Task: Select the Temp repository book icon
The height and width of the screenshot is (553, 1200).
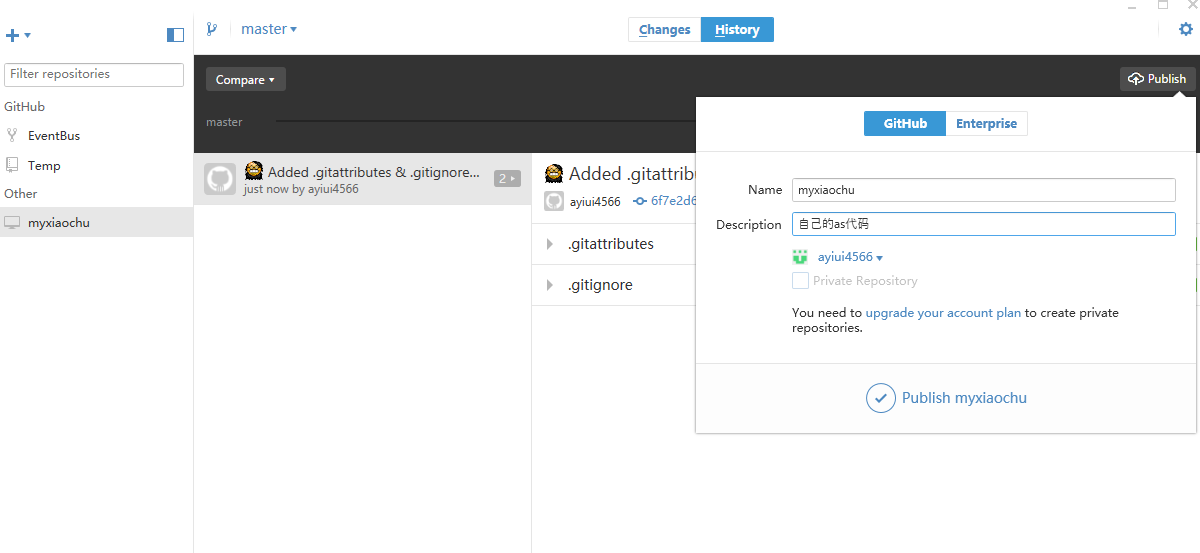Action: 12,165
